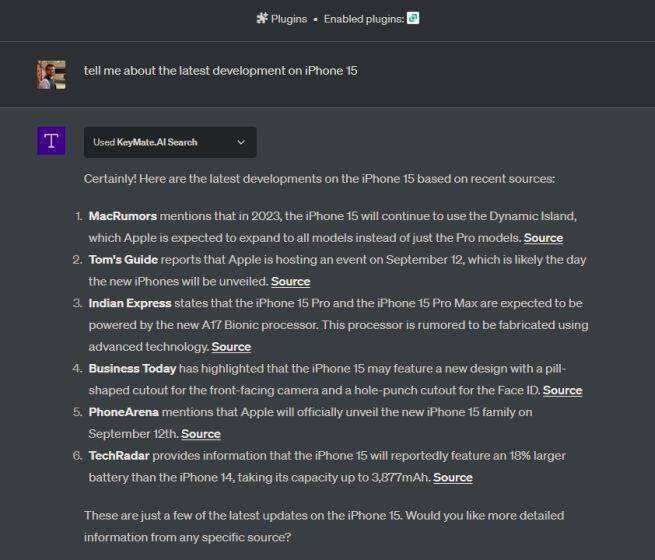Screen dimensions: 655x560
Task: Click the purple T assistant avatar
Action: [51, 141]
